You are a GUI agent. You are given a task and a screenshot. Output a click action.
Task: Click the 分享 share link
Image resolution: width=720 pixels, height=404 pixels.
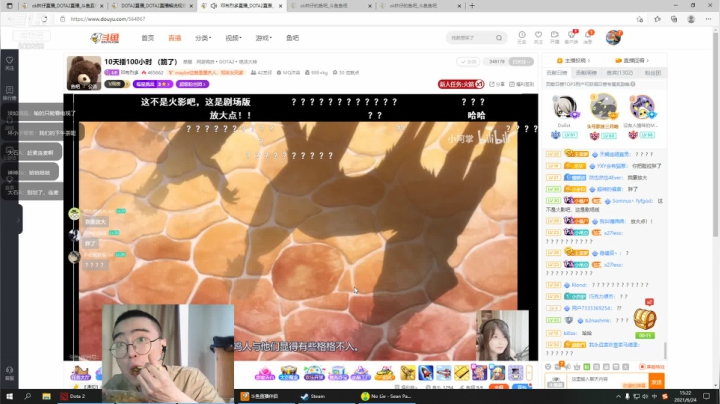pos(497,84)
